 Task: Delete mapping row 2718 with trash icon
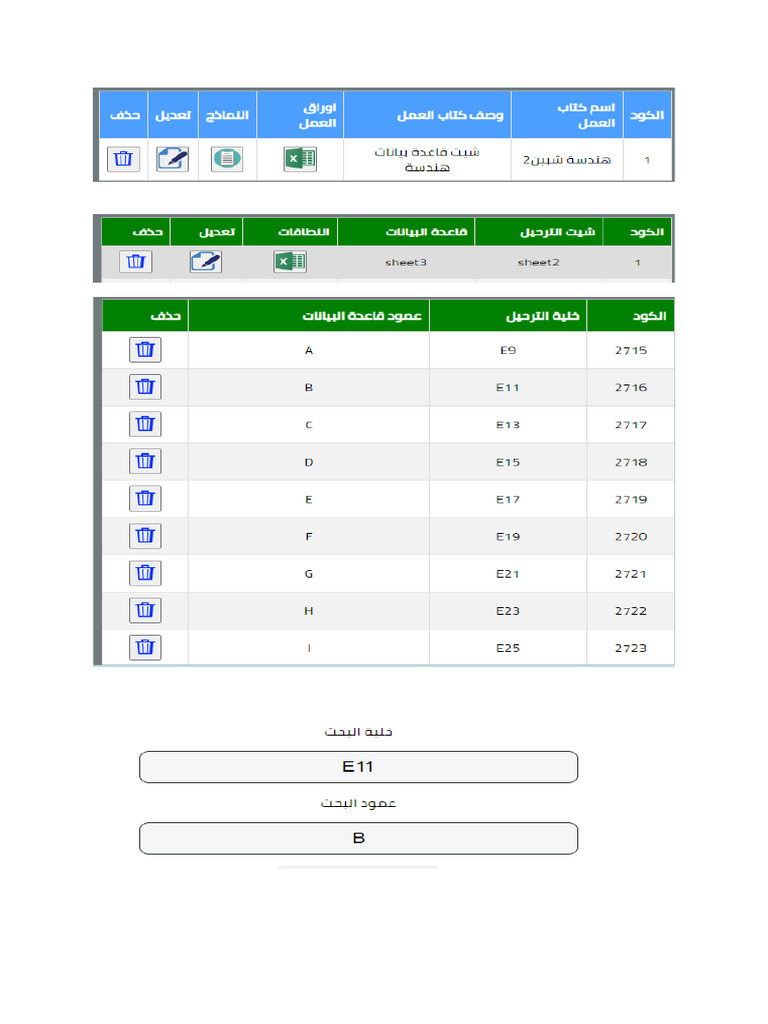pyautogui.click(x=145, y=462)
